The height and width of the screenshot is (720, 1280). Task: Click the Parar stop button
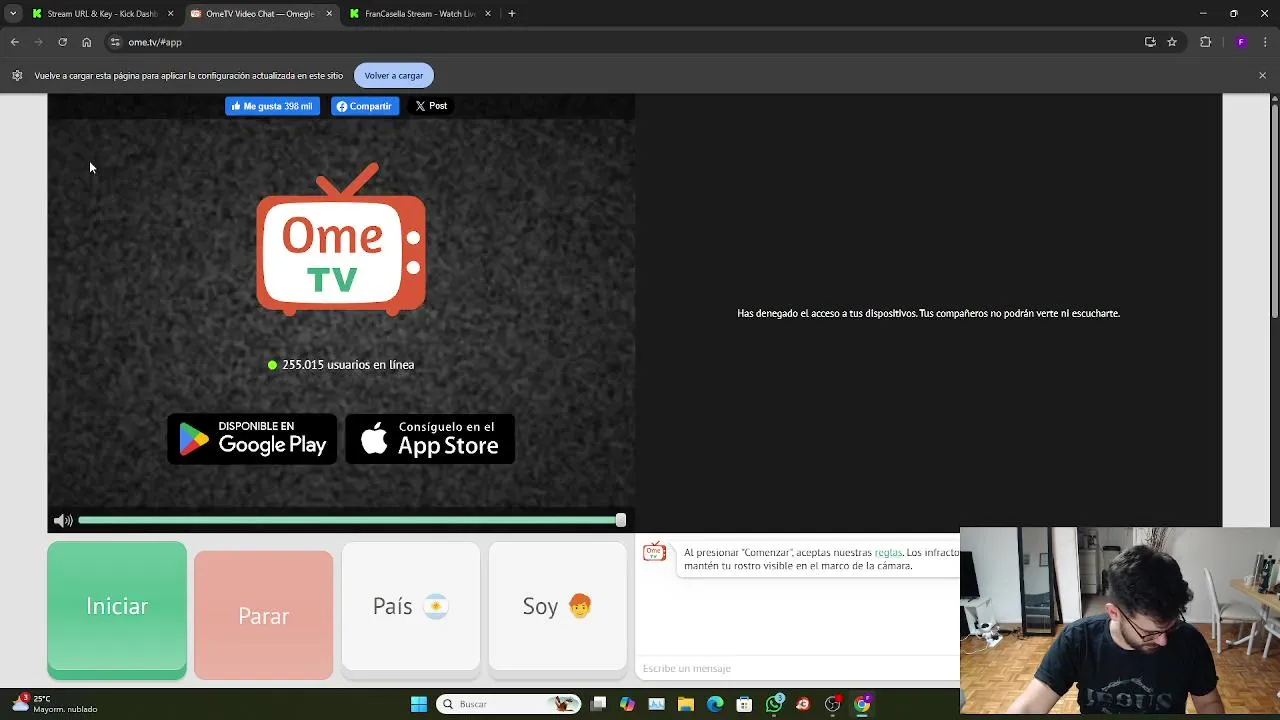point(264,615)
